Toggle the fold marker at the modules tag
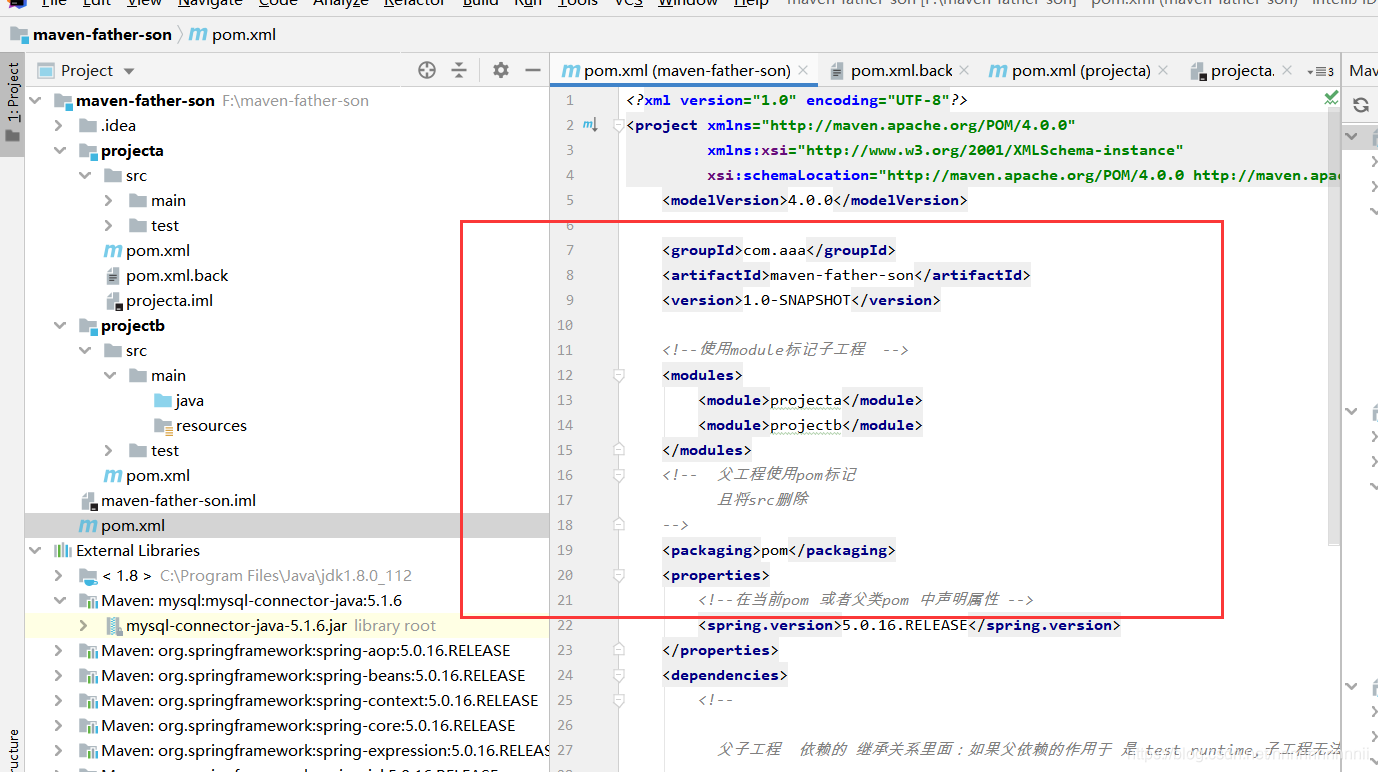This screenshot has width=1378, height=772. coord(619,375)
